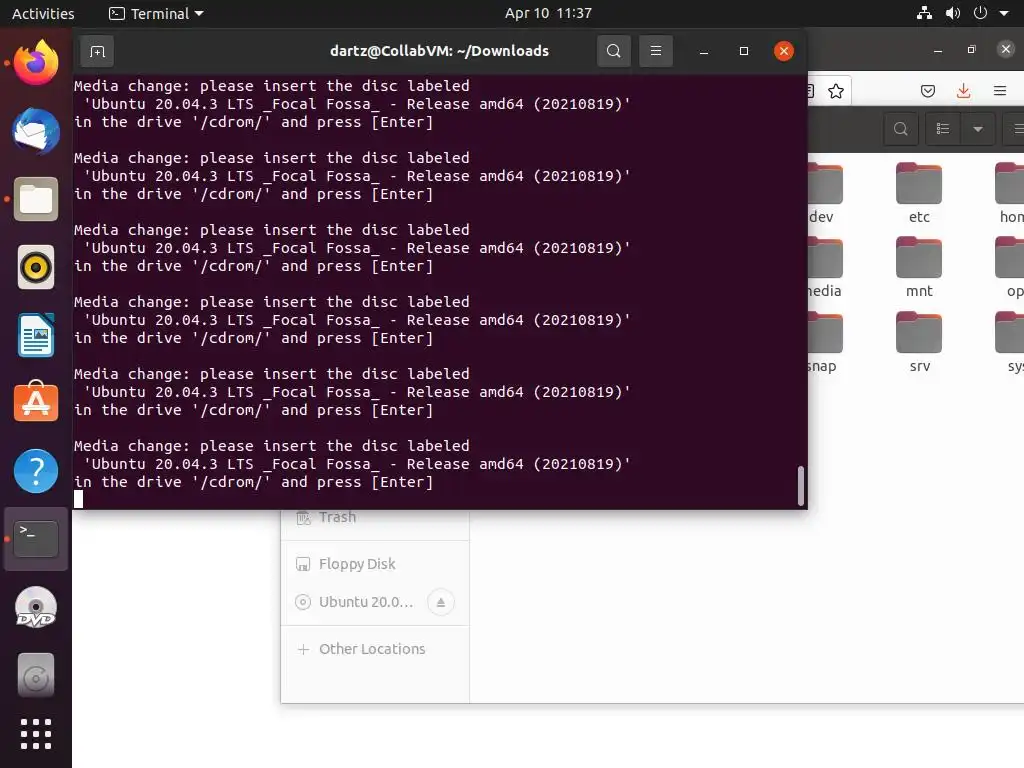Open the terminal hamburger menu
This screenshot has width=1024, height=768.
coord(656,51)
